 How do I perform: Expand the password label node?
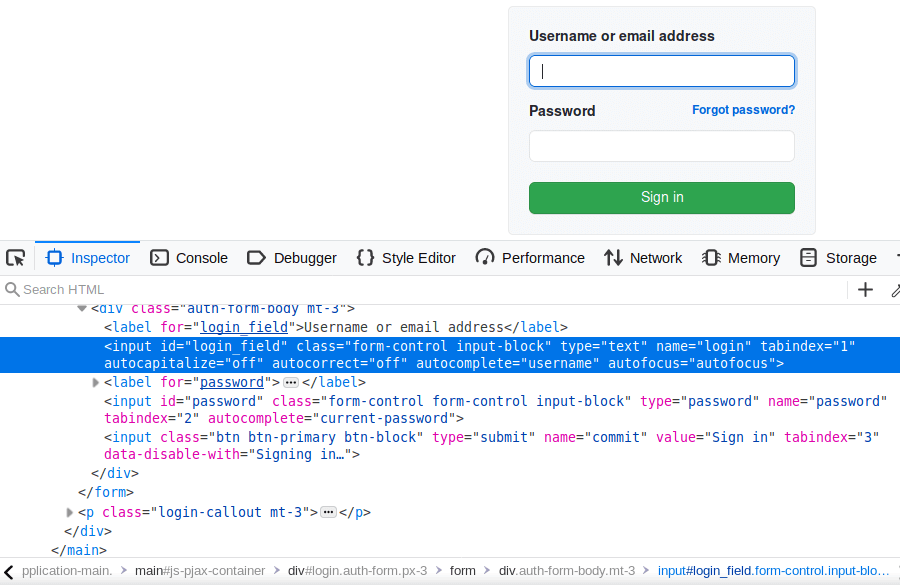95,381
